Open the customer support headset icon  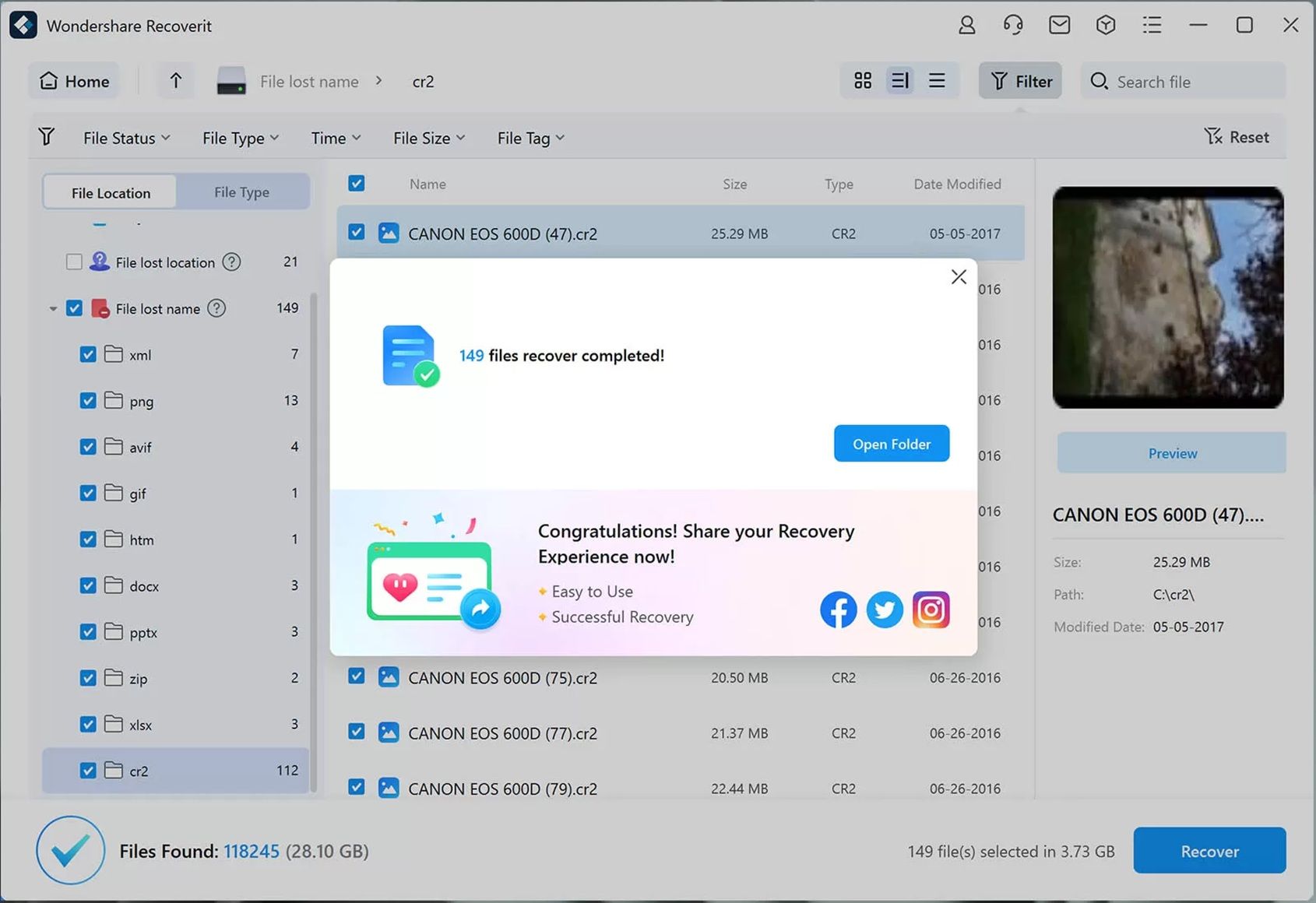click(1012, 26)
